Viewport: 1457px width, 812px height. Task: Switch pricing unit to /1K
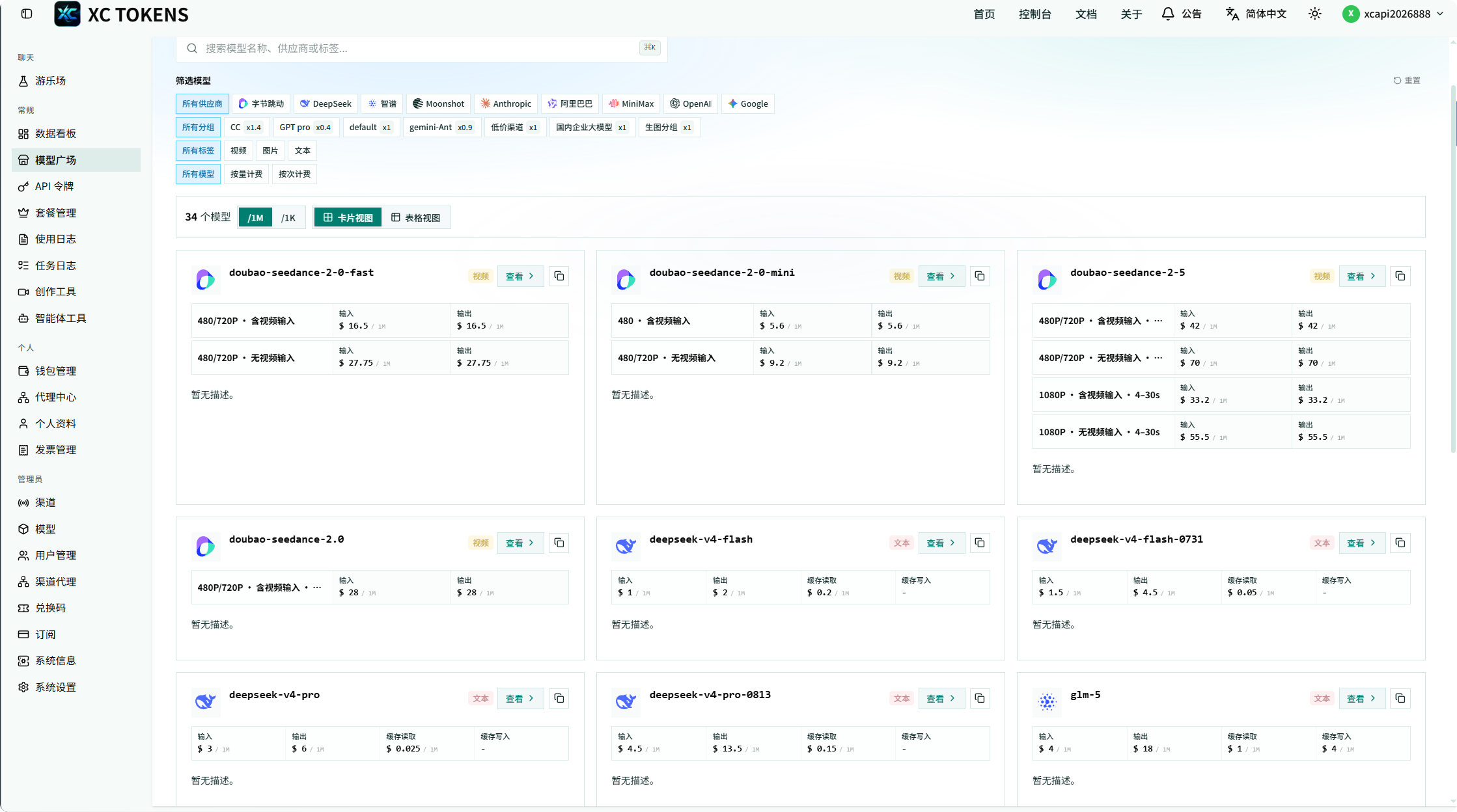point(288,217)
